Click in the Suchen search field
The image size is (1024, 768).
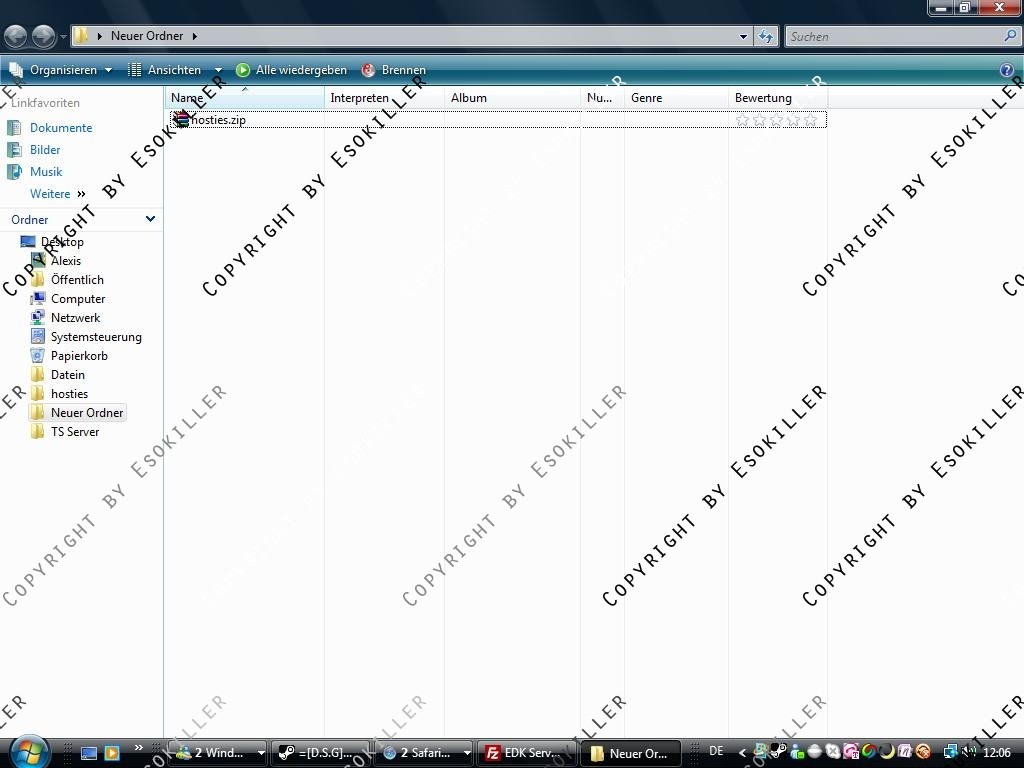[892, 36]
